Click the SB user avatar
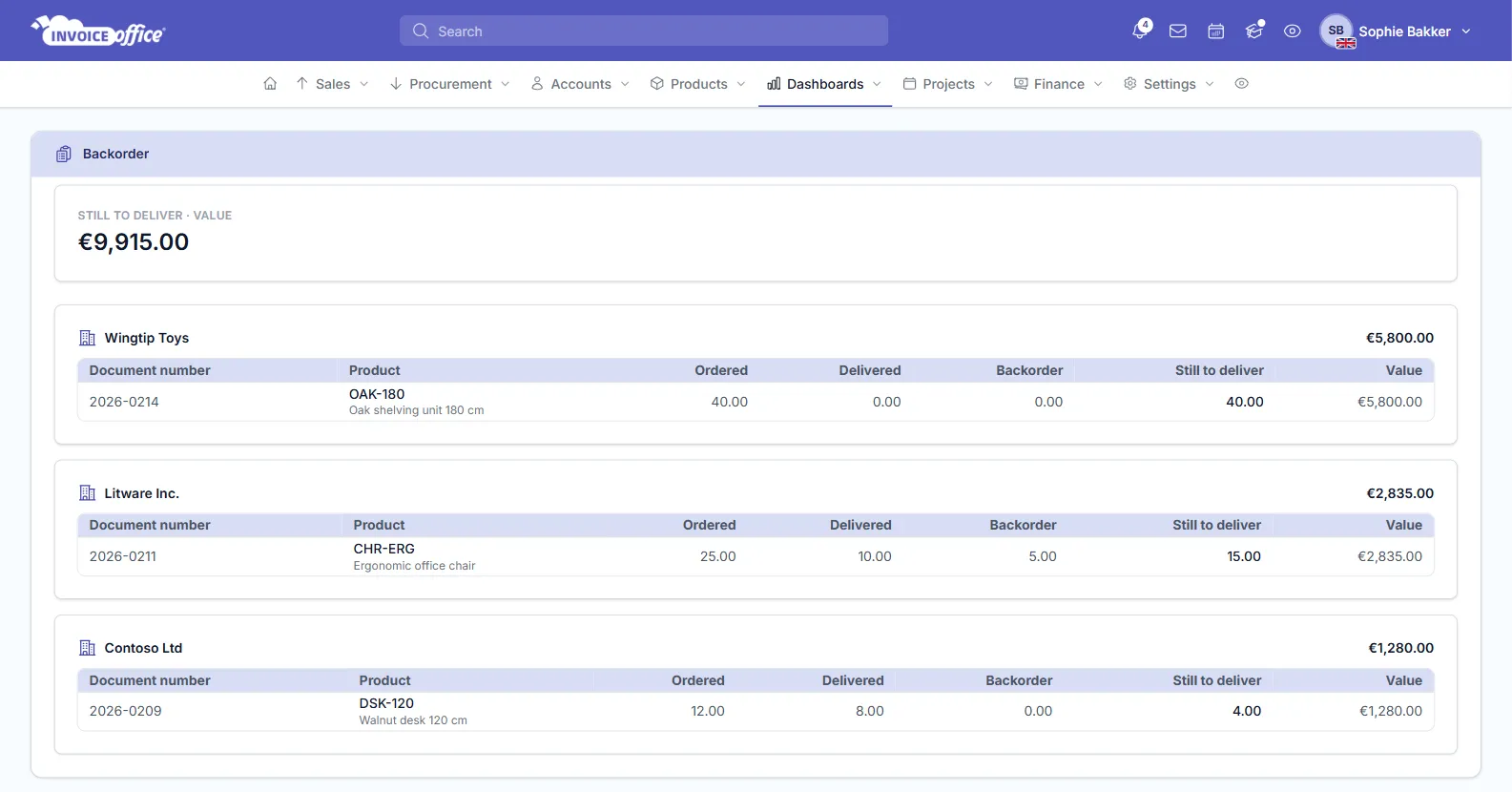The image size is (1512, 792). (1336, 31)
